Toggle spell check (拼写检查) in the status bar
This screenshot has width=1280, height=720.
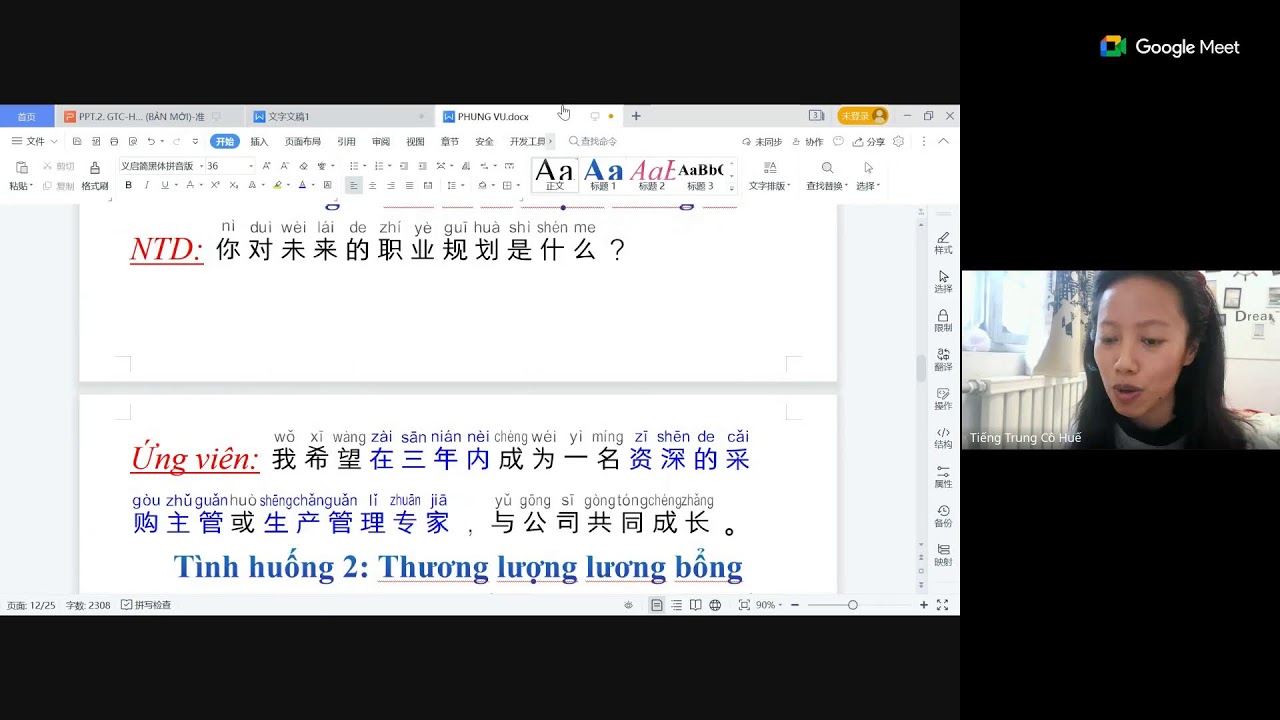(x=146, y=605)
